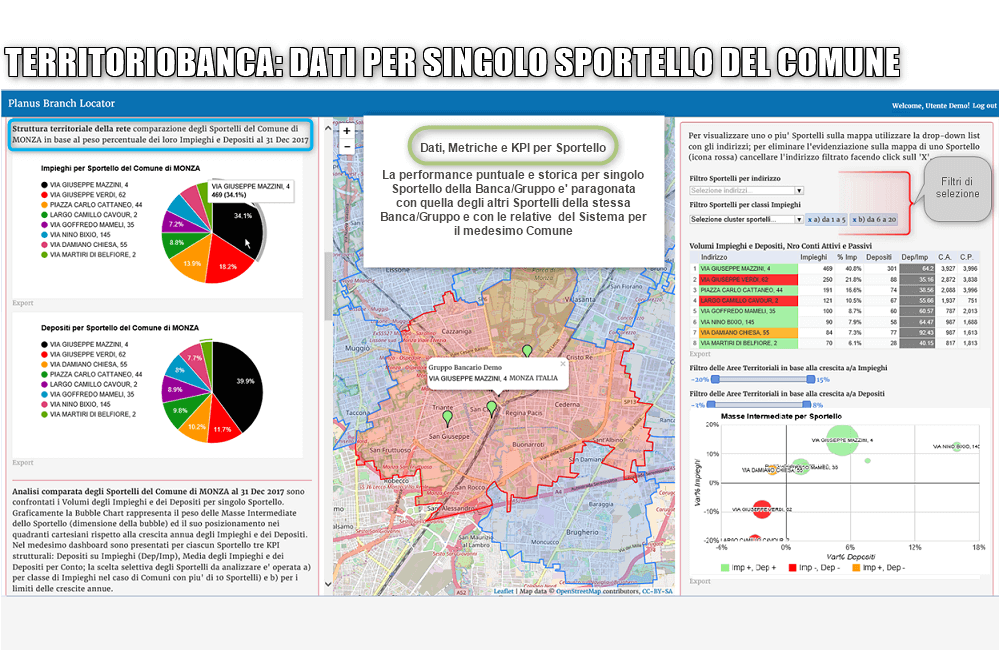1000x650 pixels.
Task: Click VIA GIUSEPPE VERDI, 62 in Depositi legend
Action: 84,354
